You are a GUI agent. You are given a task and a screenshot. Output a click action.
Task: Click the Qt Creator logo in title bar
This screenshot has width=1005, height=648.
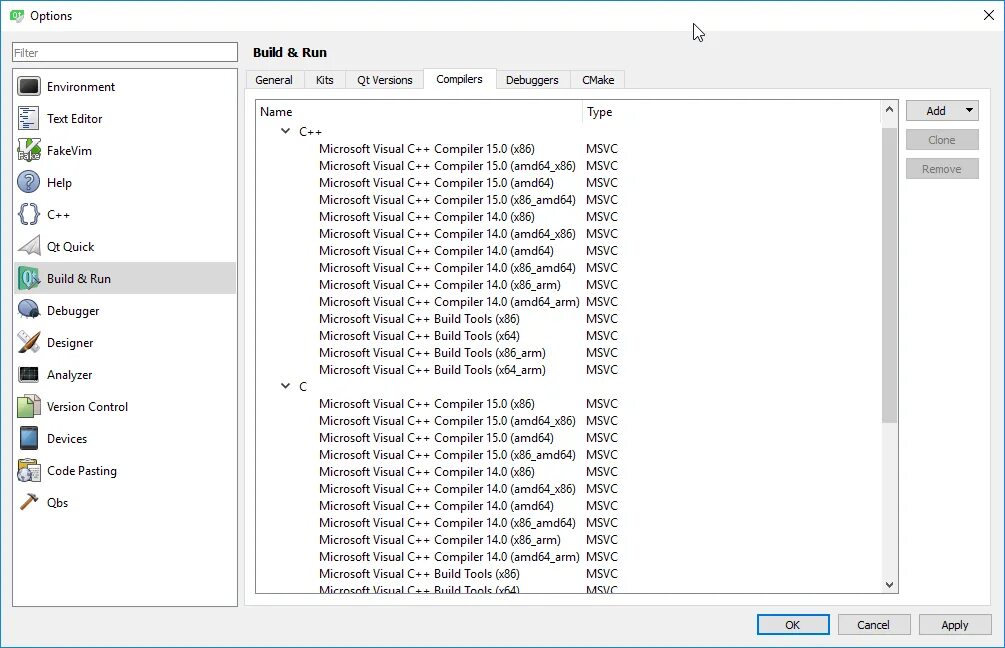coord(17,15)
